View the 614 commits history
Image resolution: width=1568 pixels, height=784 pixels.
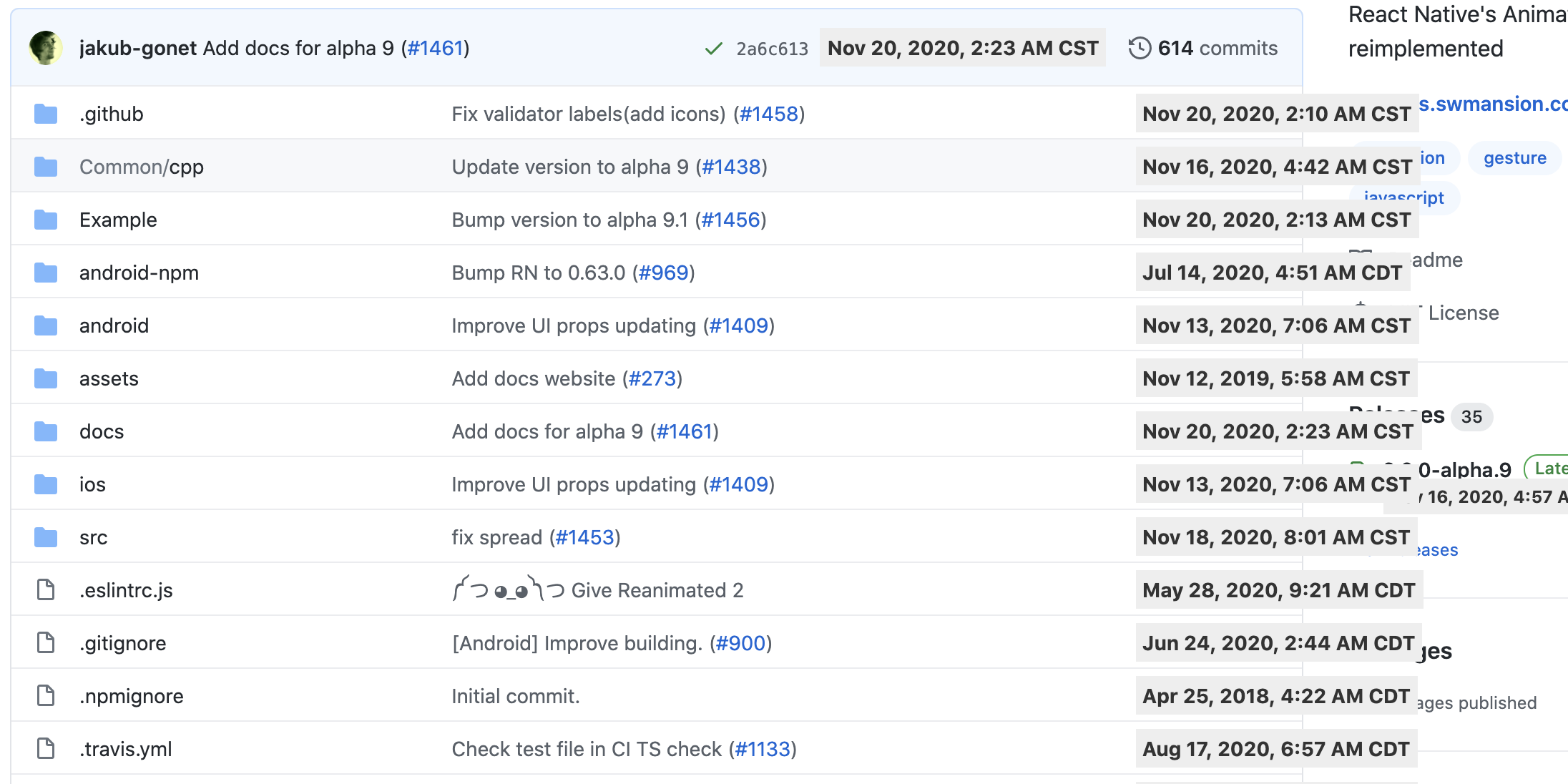click(1217, 48)
